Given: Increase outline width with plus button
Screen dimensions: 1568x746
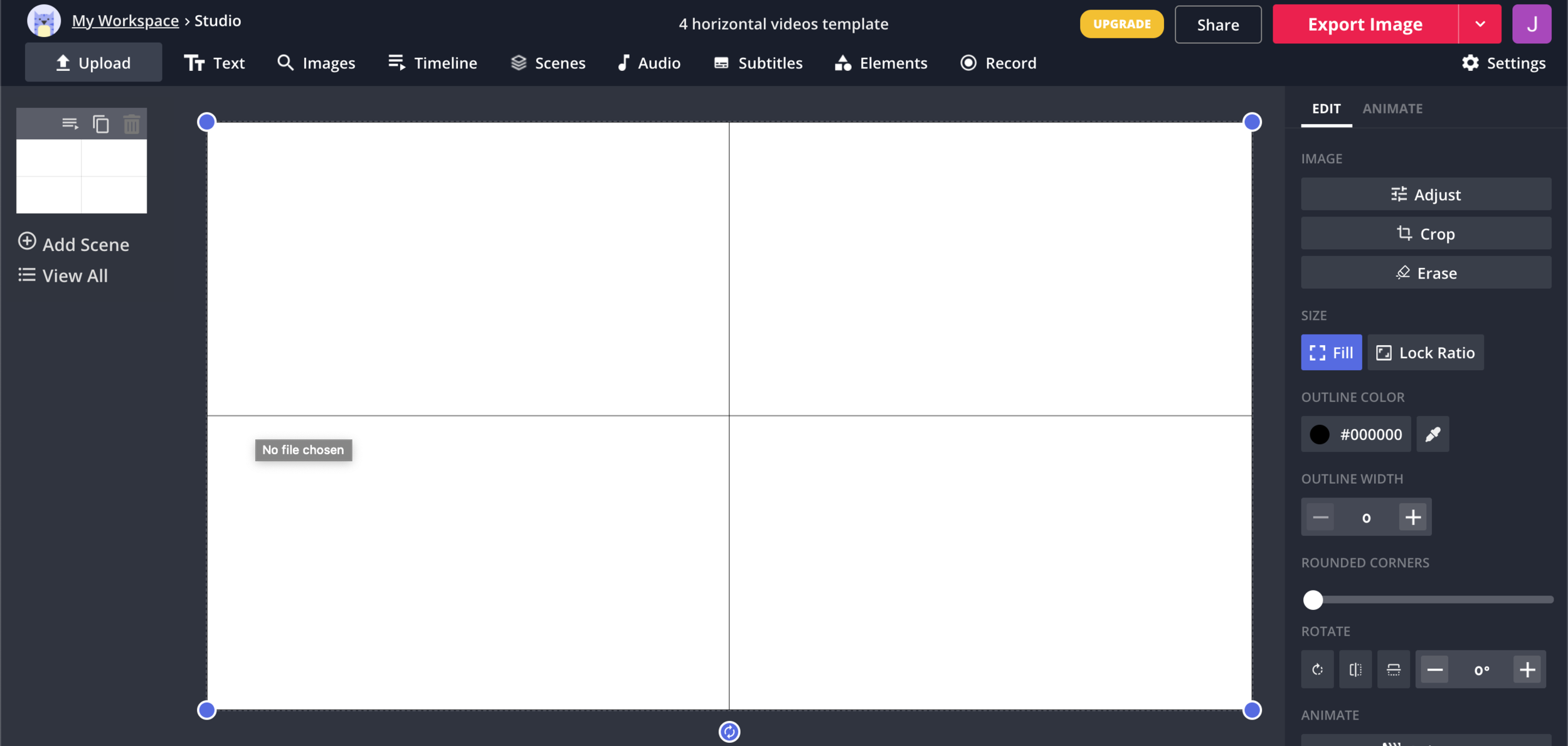Looking at the screenshot, I should pos(1412,518).
